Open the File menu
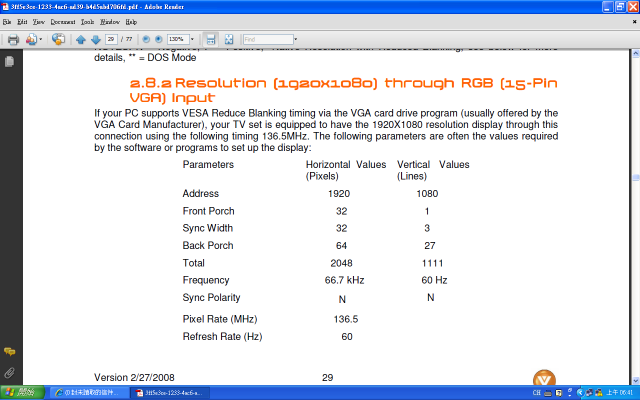 coord(7,22)
